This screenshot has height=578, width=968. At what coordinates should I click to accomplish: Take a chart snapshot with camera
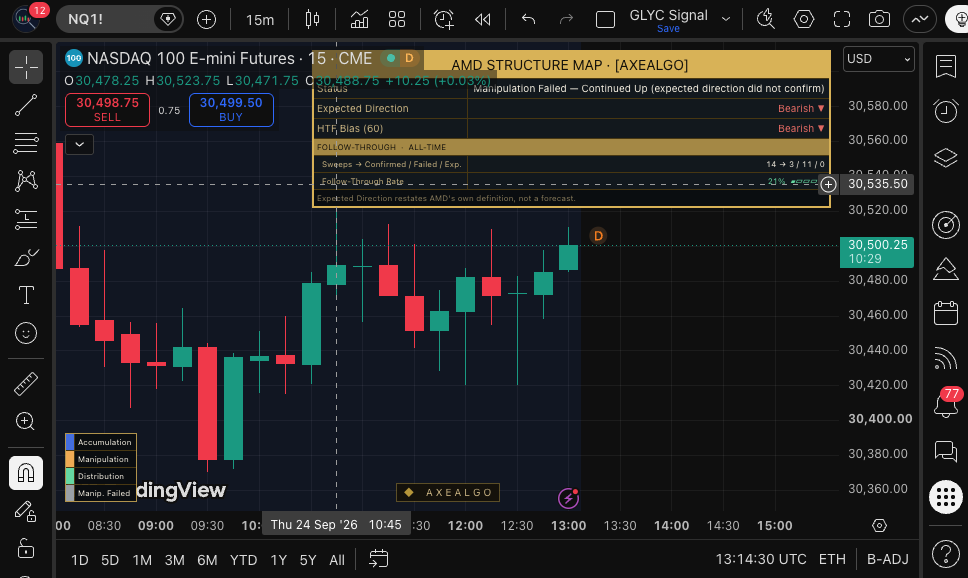click(x=879, y=20)
